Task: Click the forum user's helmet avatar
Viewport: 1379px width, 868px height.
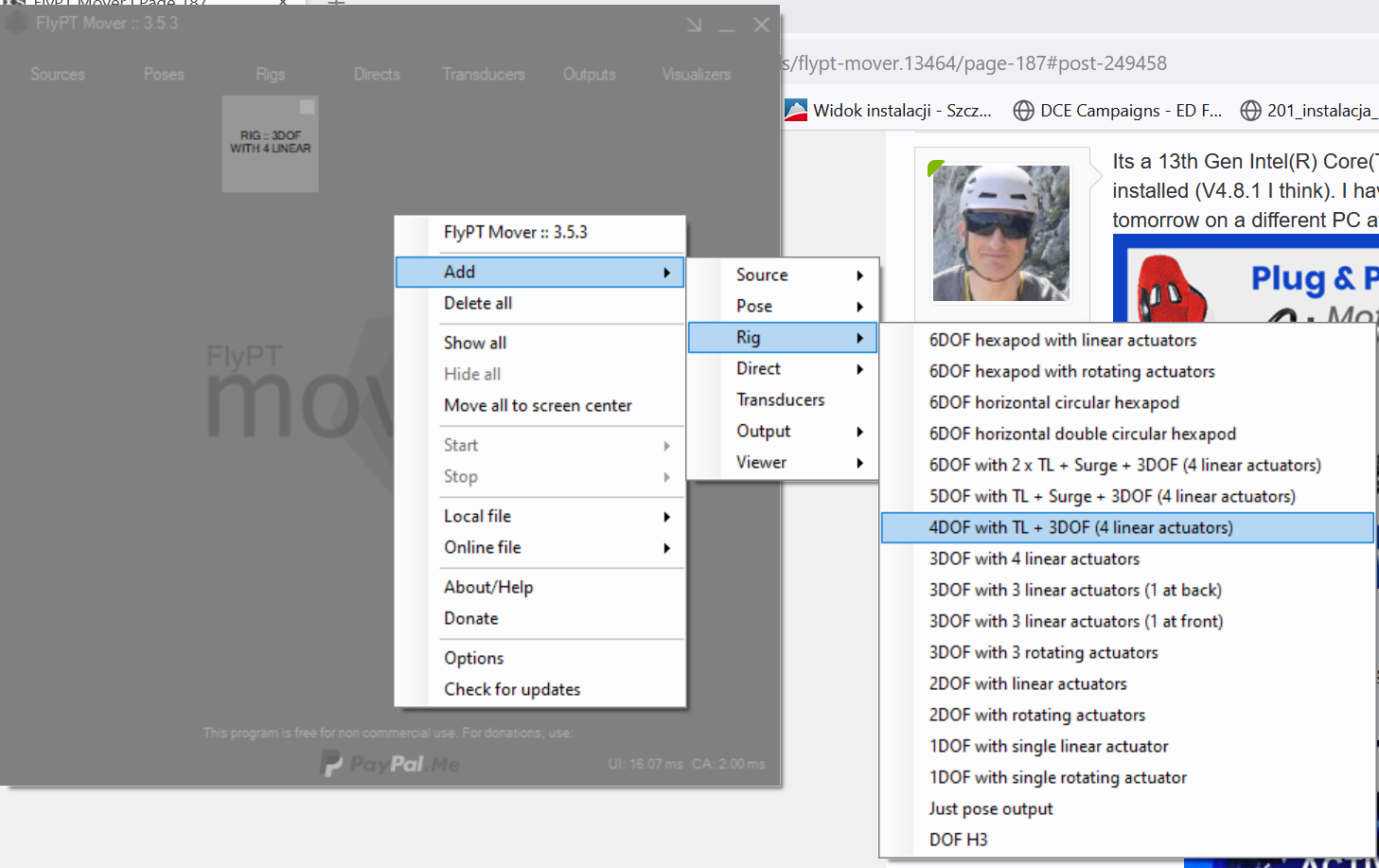Action: 1001,233
